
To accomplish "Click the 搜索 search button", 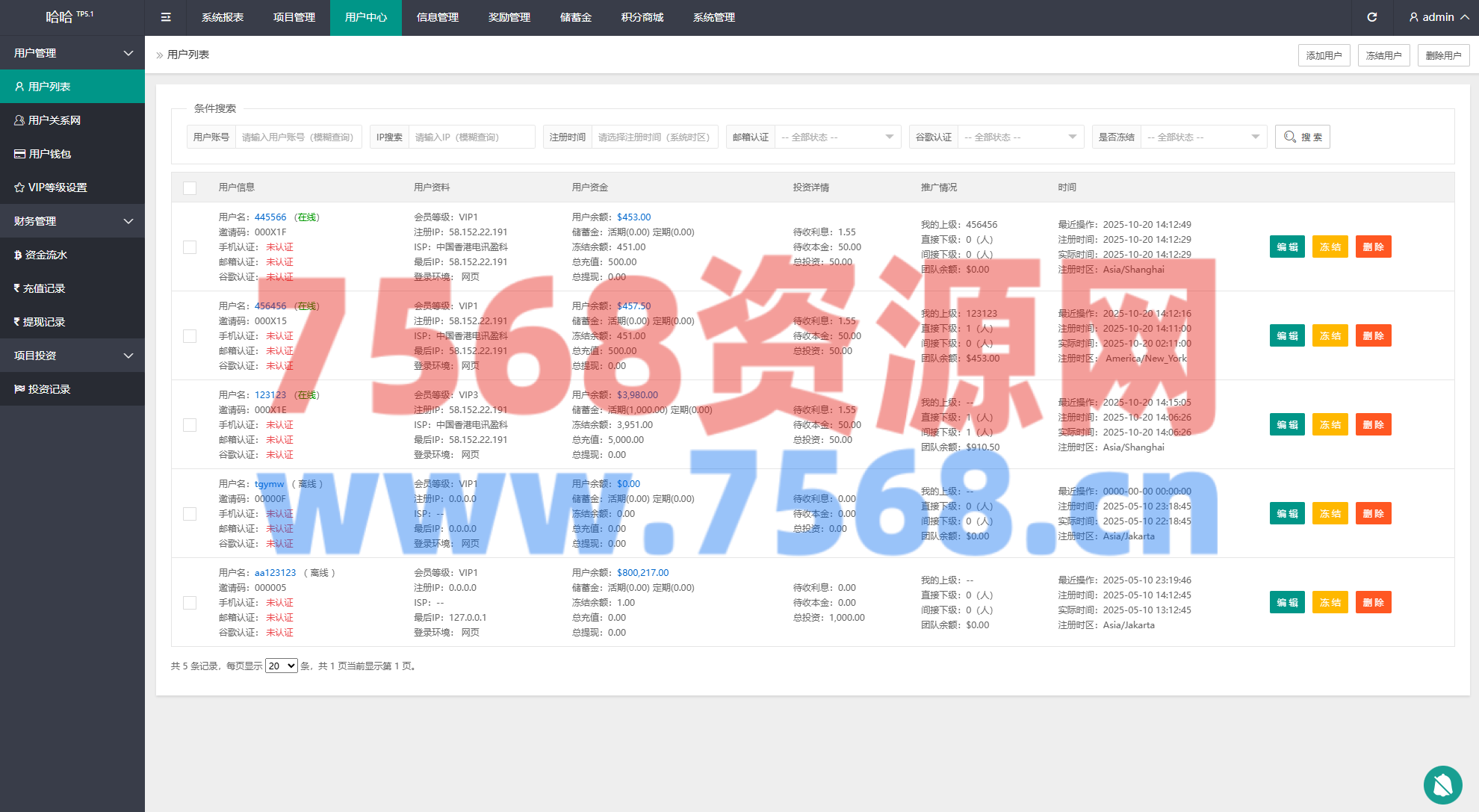I will 1302,137.
